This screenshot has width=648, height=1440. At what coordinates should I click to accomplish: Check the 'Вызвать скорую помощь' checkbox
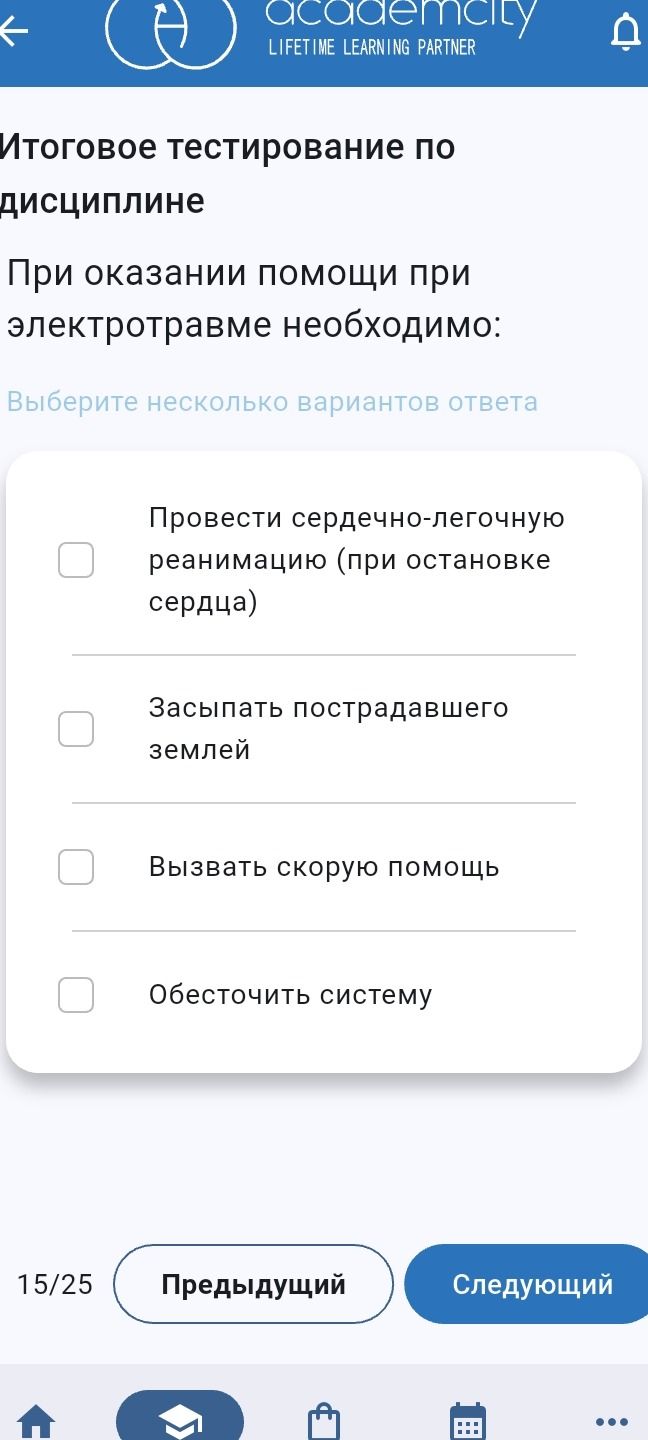(x=76, y=867)
